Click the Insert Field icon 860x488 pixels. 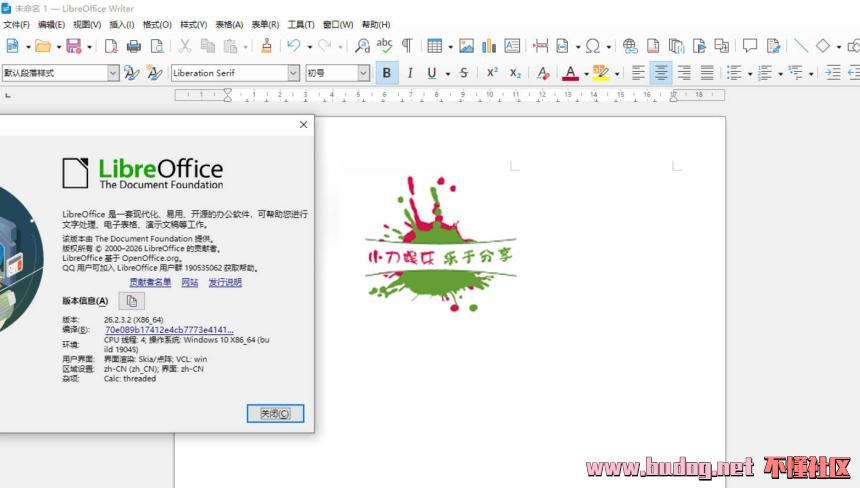coord(563,46)
